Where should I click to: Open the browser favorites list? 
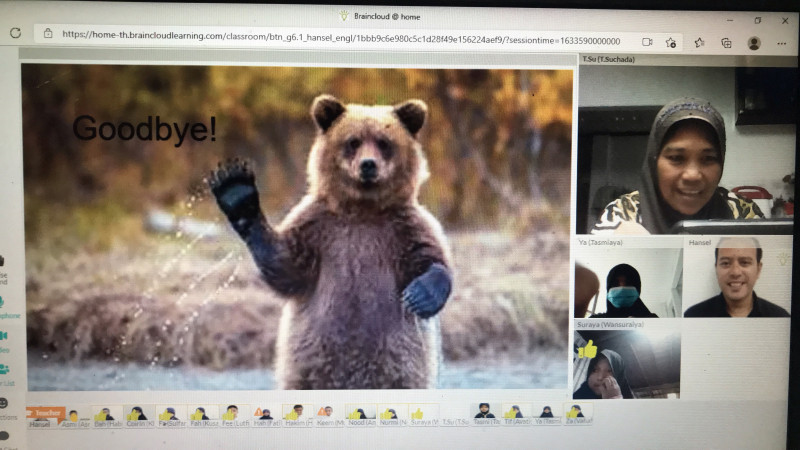[x=699, y=43]
